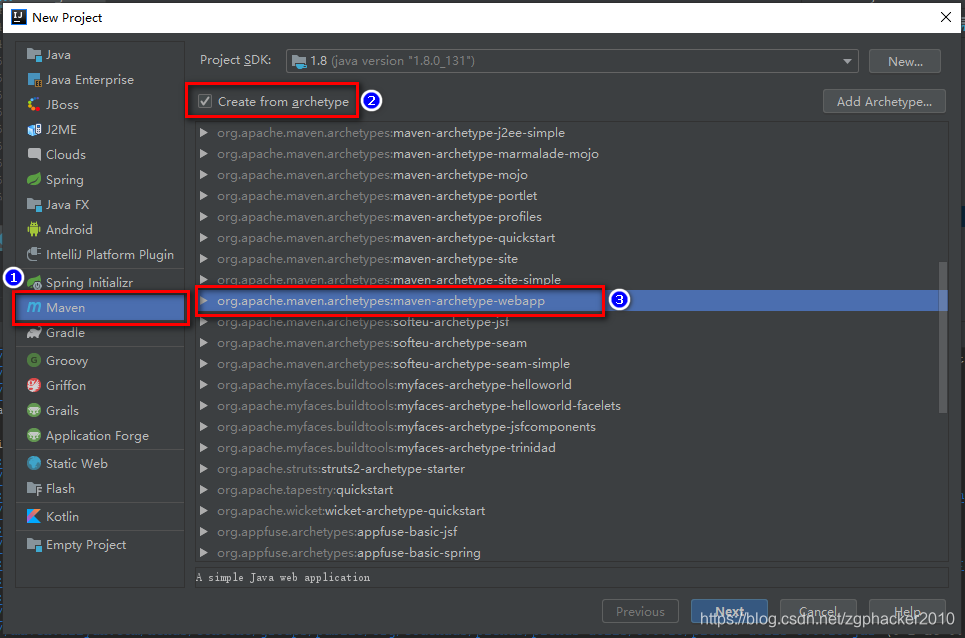Click the Application Forge icon
The image size is (965, 638).
click(34, 436)
